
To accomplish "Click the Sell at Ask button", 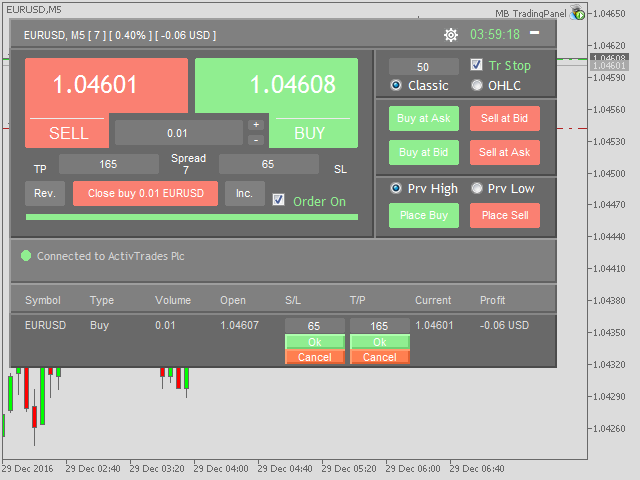I will click(x=504, y=152).
